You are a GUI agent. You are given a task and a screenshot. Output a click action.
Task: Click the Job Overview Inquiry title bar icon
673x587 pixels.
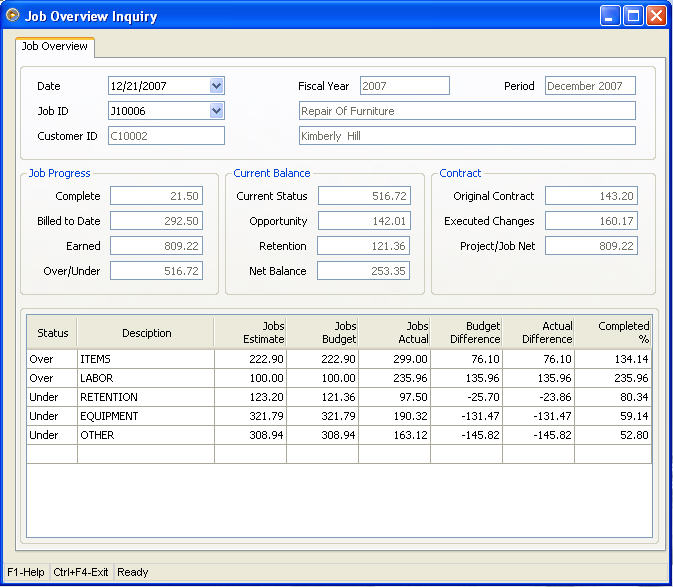click(x=13, y=16)
